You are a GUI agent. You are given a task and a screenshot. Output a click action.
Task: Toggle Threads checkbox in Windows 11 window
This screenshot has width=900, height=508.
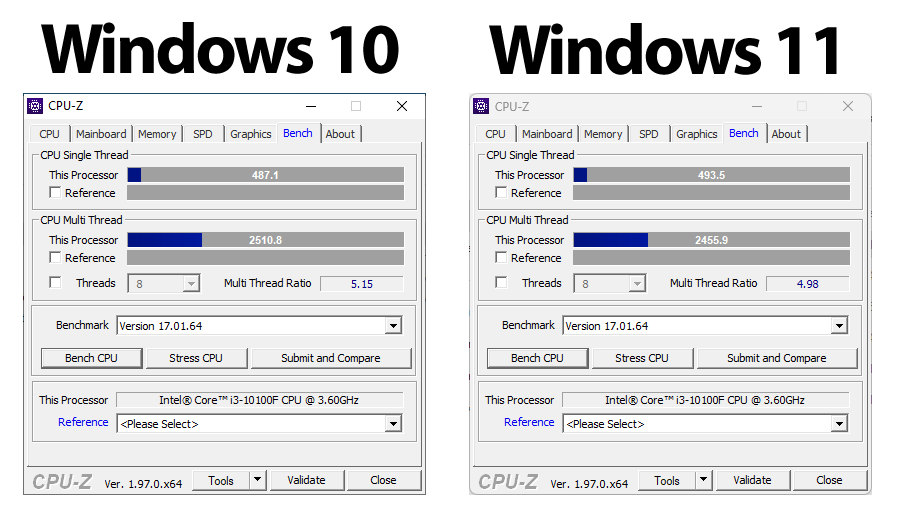pos(501,282)
